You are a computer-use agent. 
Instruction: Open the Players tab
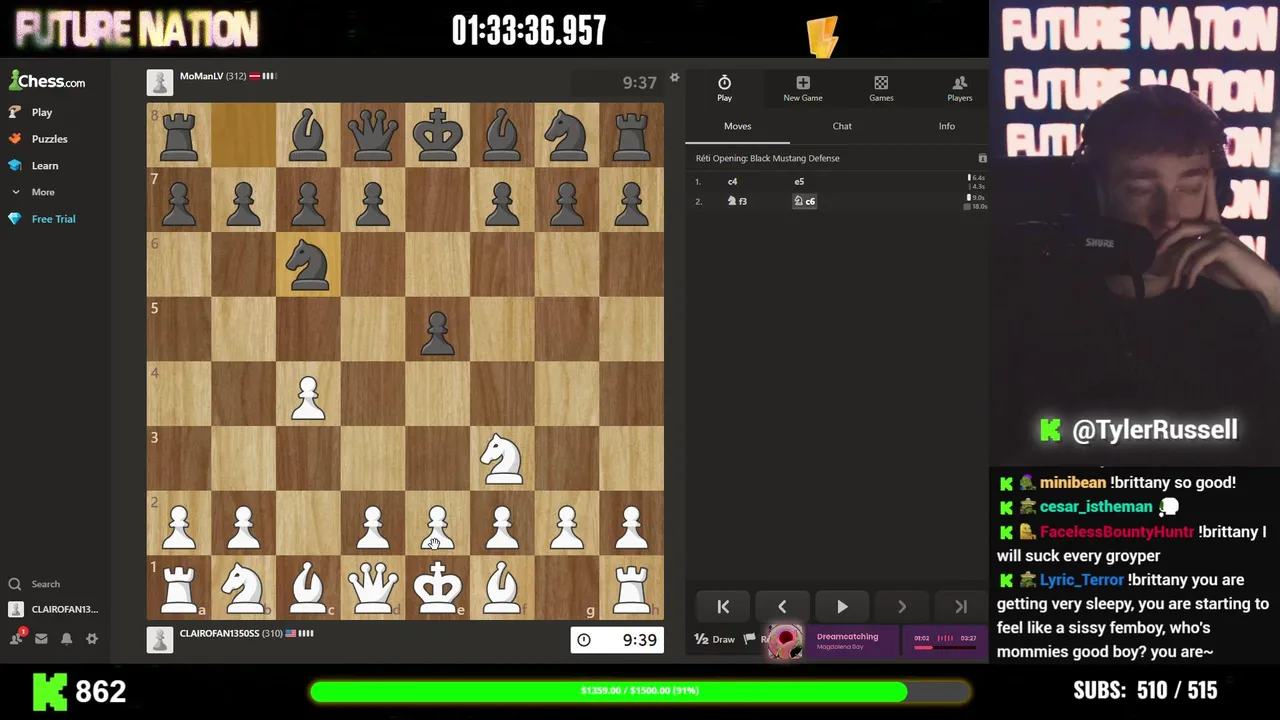(x=959, y=88)
